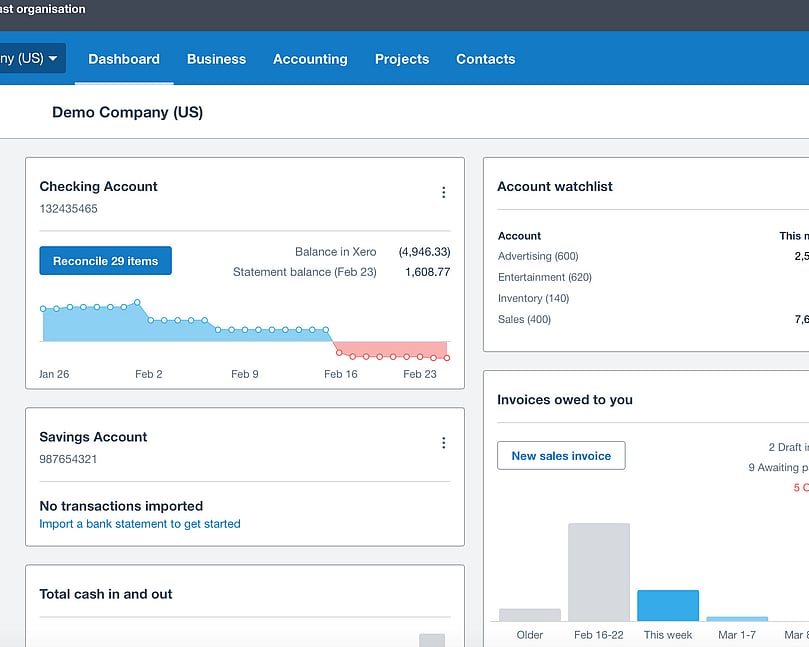Image resolution: width=809 pixels, height=647 pixels.
Task: Click the last red point on balance chart
Action: coord(447,357)
